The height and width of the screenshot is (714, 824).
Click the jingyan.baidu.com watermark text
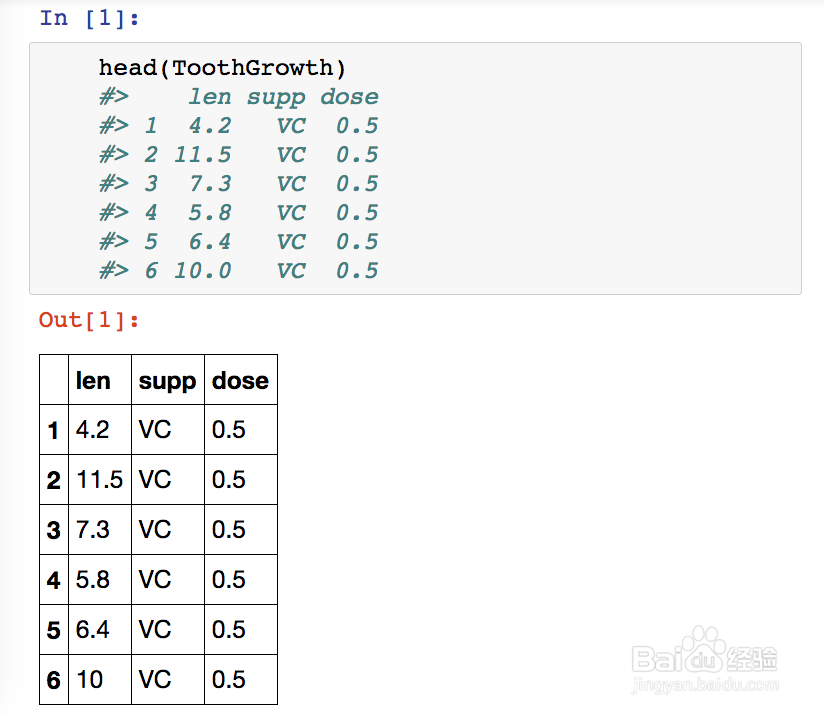coord(706,685)
